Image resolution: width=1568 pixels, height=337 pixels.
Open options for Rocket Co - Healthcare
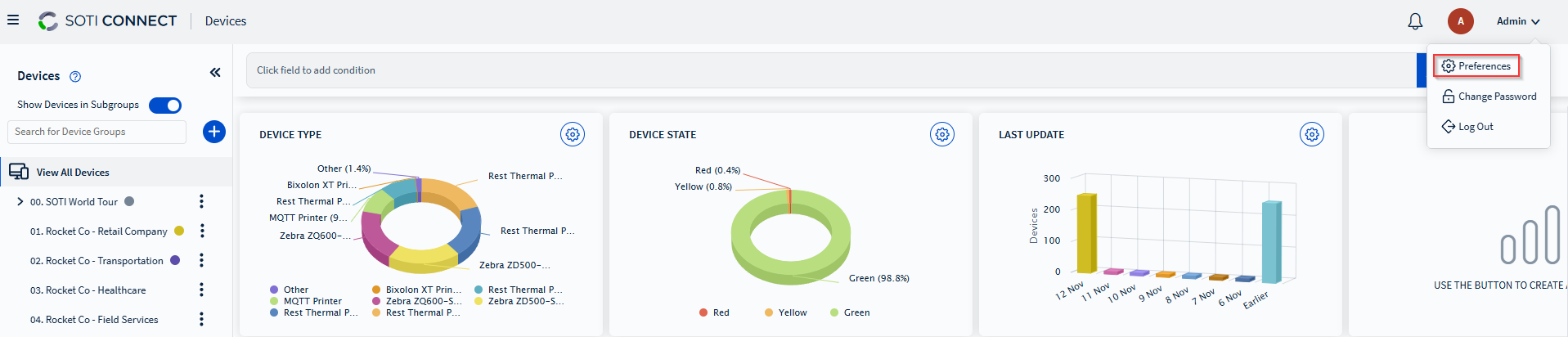tap(201, 290)
